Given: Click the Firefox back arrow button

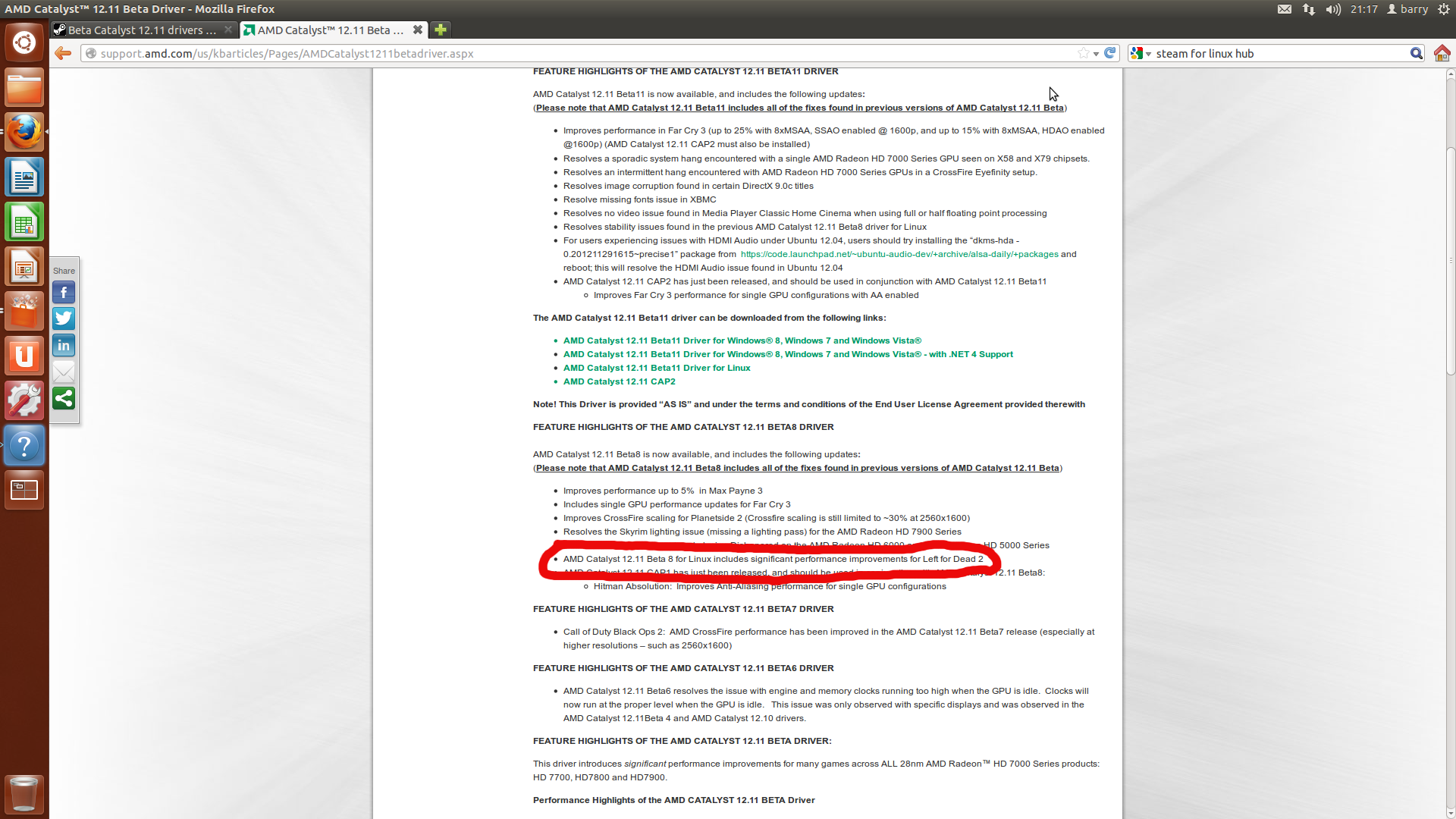Looking at the screenshot, I should point(63,53).
